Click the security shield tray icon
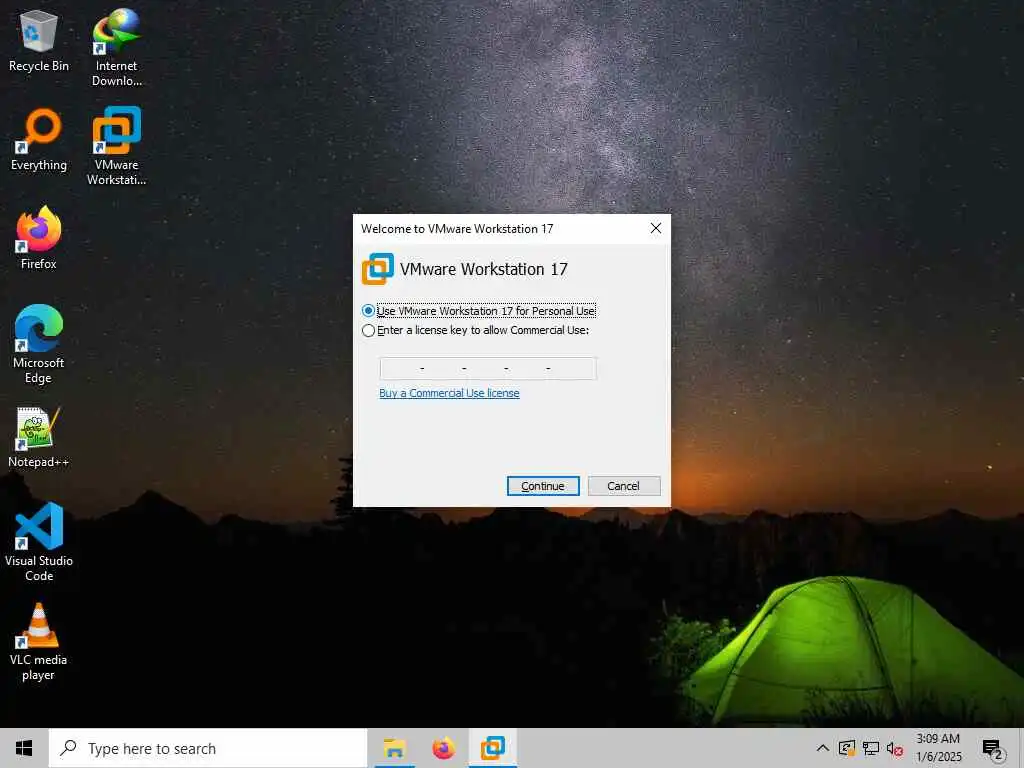The image size is (1024, 768). tap(847, 748)
